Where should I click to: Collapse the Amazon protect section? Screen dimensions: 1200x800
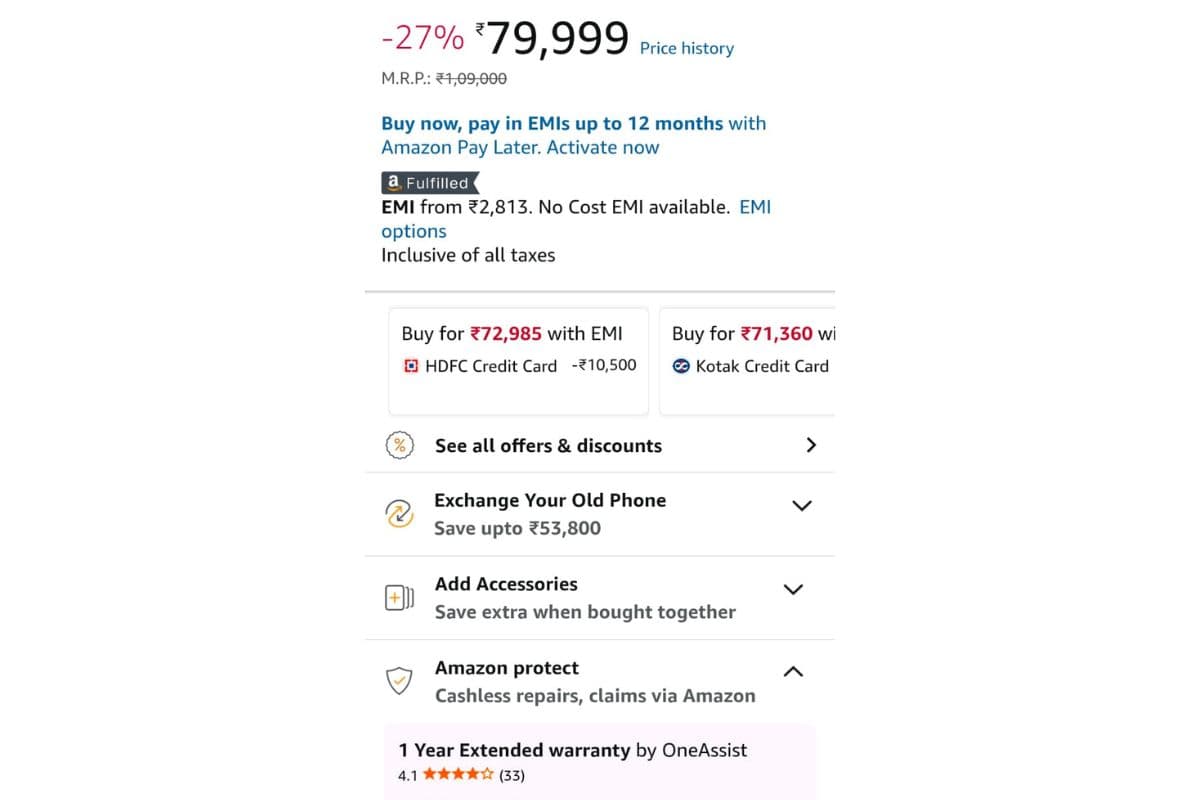pos(793,672)
